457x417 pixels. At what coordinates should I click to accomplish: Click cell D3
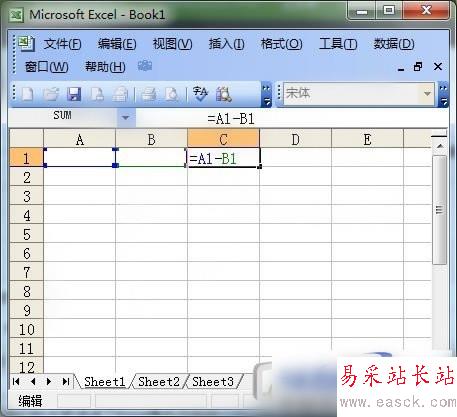coord(295,196)
